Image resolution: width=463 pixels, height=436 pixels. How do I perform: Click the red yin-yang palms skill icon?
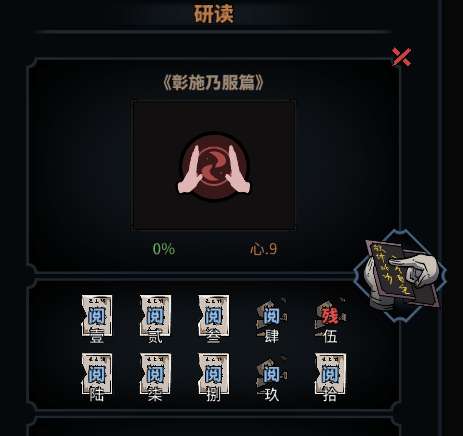(214, 166)
